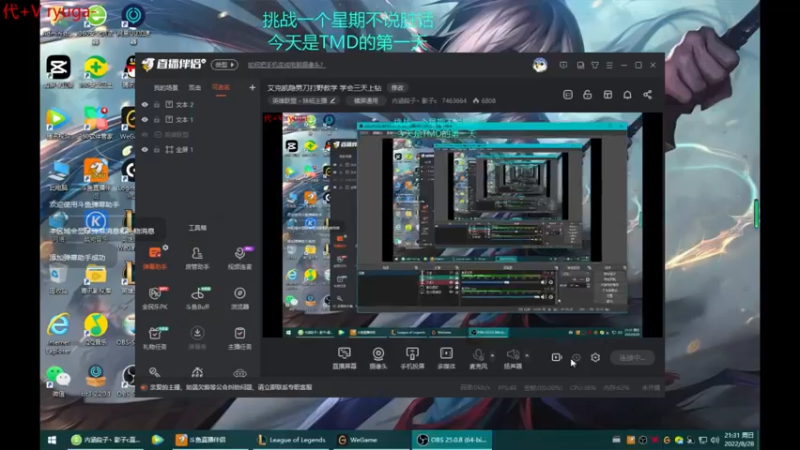Select the orange active scene tab

(x=221, y=88)
